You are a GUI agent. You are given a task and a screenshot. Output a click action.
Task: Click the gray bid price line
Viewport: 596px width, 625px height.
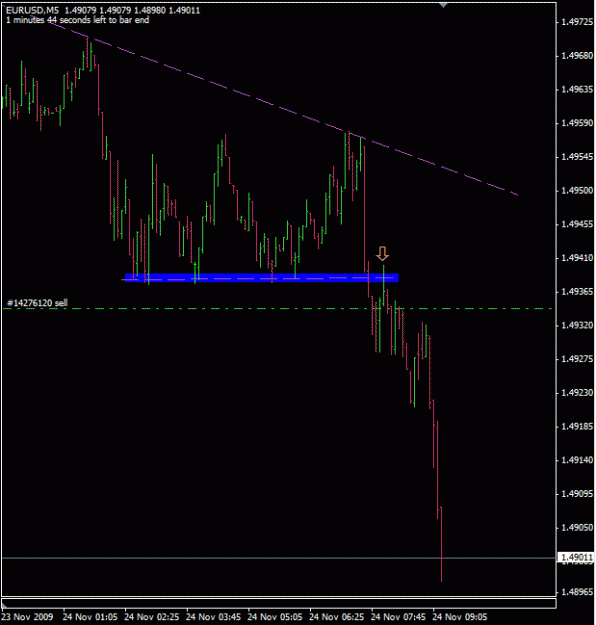[x=278, y=558]
